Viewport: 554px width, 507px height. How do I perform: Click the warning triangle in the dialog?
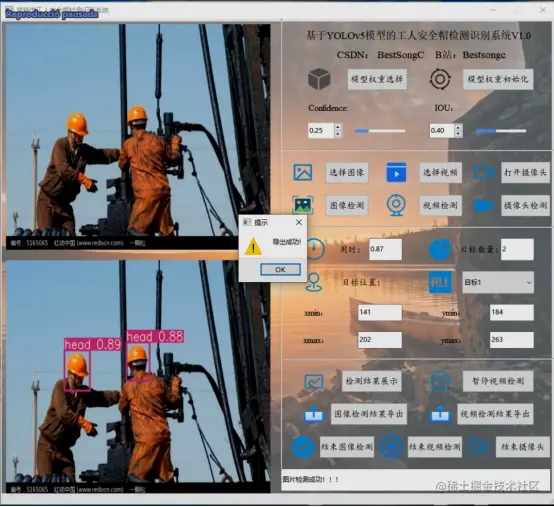(253, 247)
